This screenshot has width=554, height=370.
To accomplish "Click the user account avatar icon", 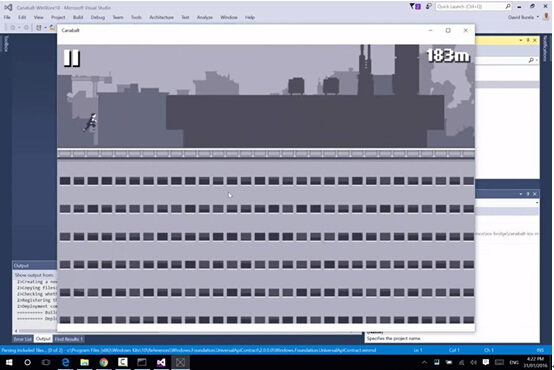I will pyautogui.click(x=547, y=17).
